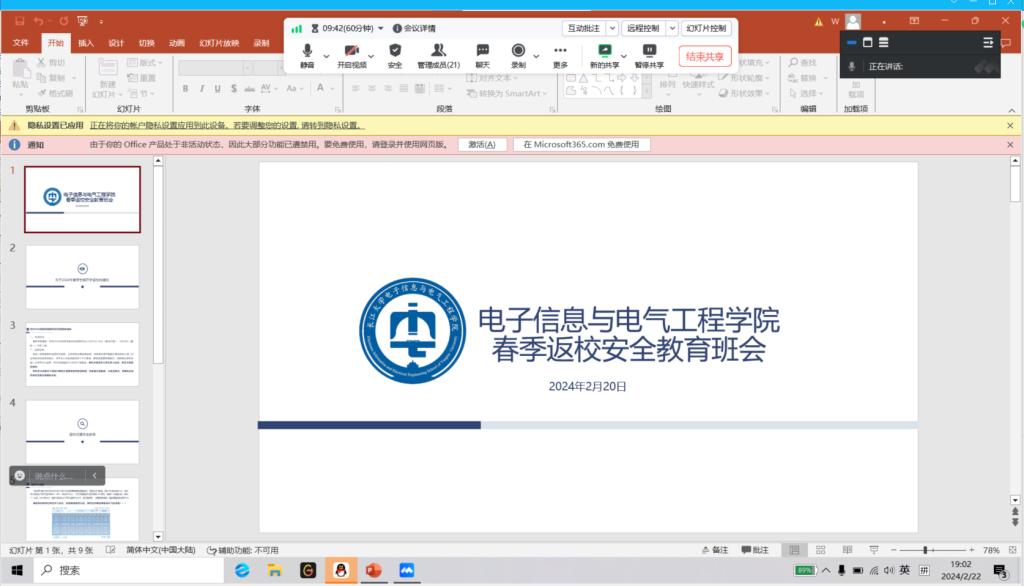Open the 聊天 chat icon

(x=482, y=54)
